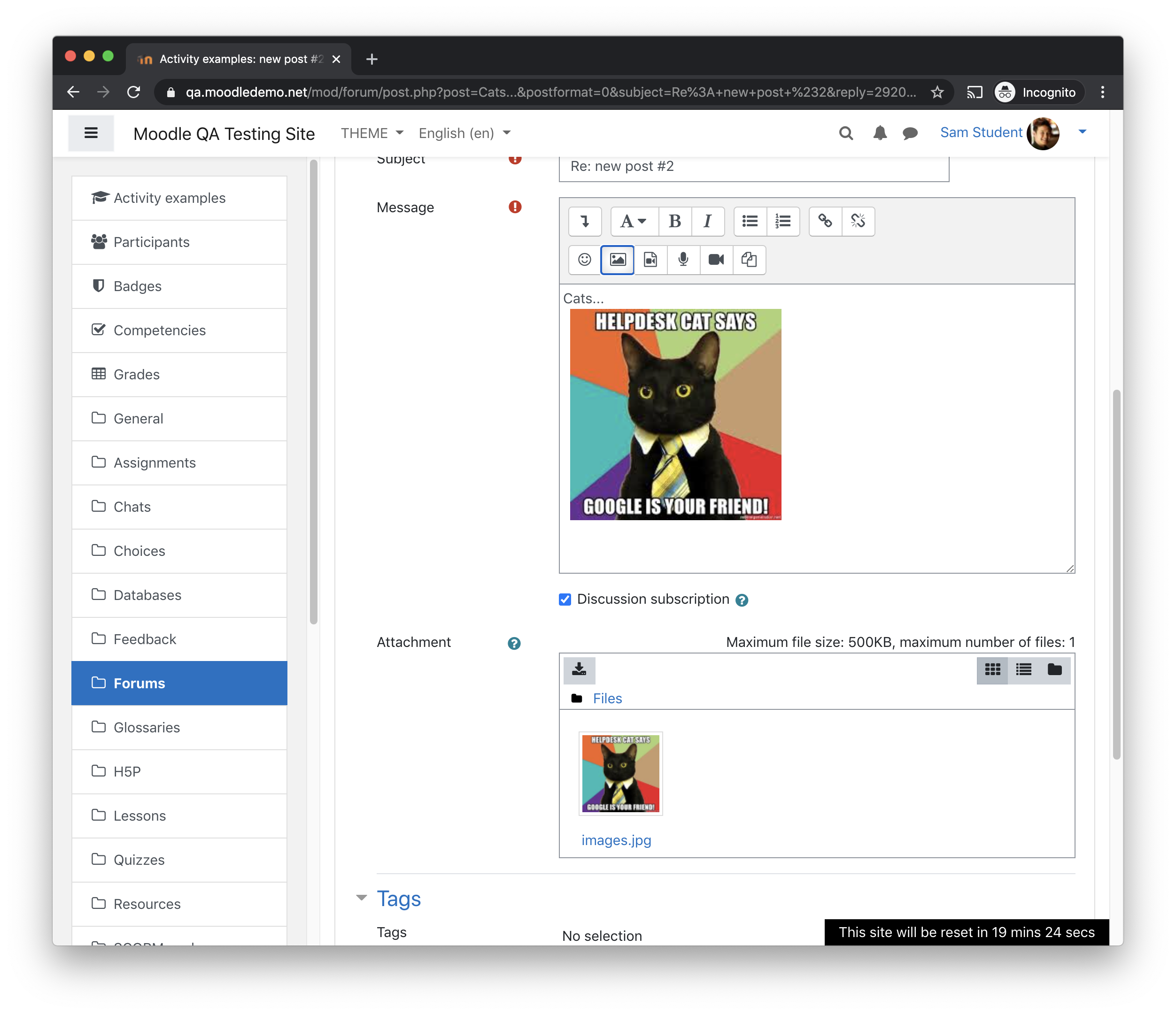This screenshot has height=1015, width=1176.
Task: Switch attachments to icon grid view
Action: (992, 670)
